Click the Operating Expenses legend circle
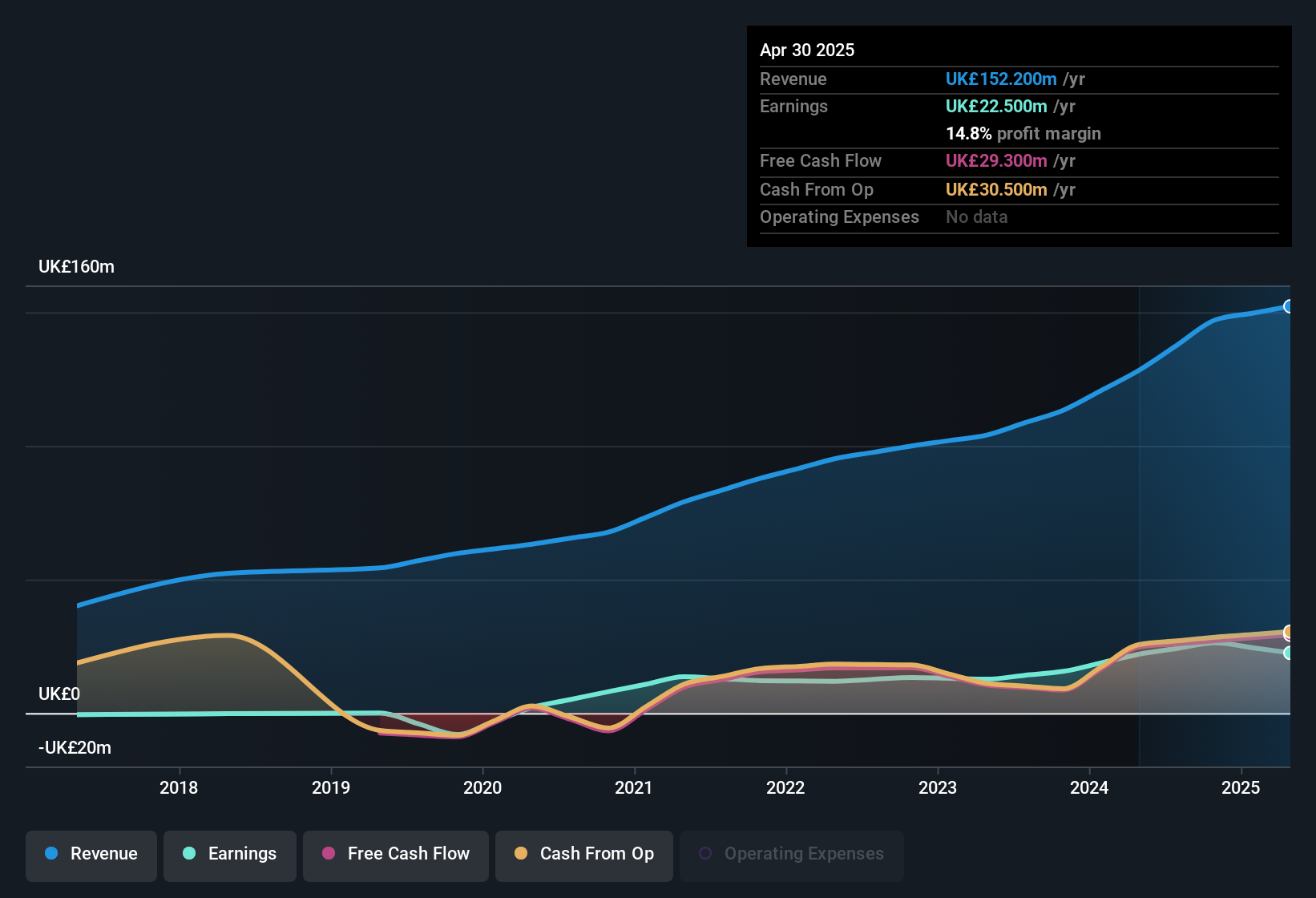The width and height of the screenshot is (1316, 898). (x=704, y=852)
